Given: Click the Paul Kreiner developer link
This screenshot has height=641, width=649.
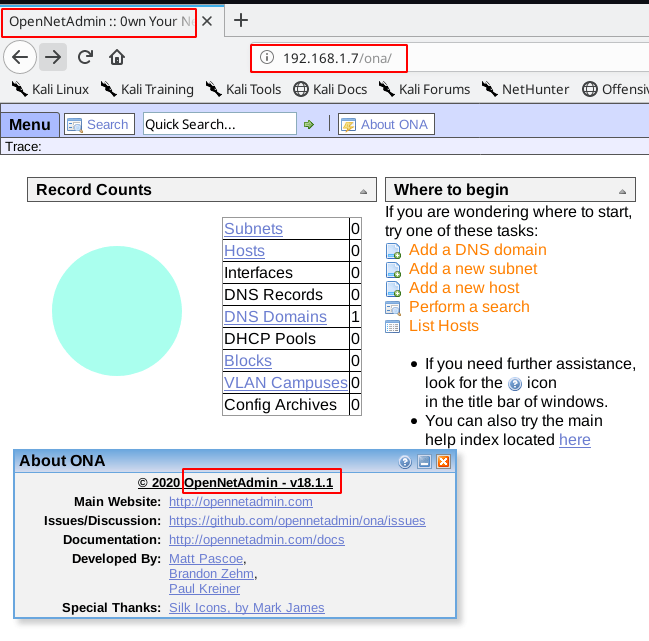Looking at the screenshot, I should 204,588.
